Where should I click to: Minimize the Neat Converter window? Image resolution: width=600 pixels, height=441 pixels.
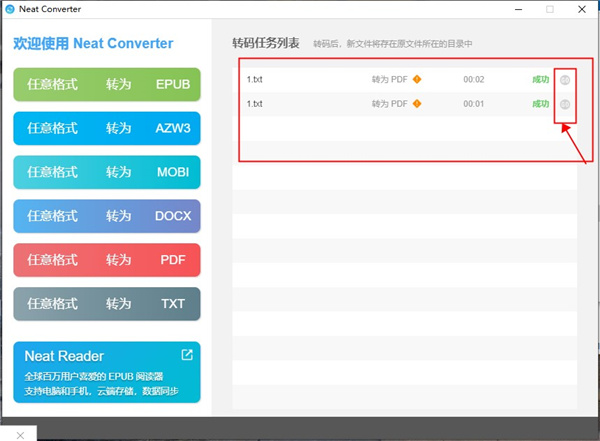pos(518,9)
